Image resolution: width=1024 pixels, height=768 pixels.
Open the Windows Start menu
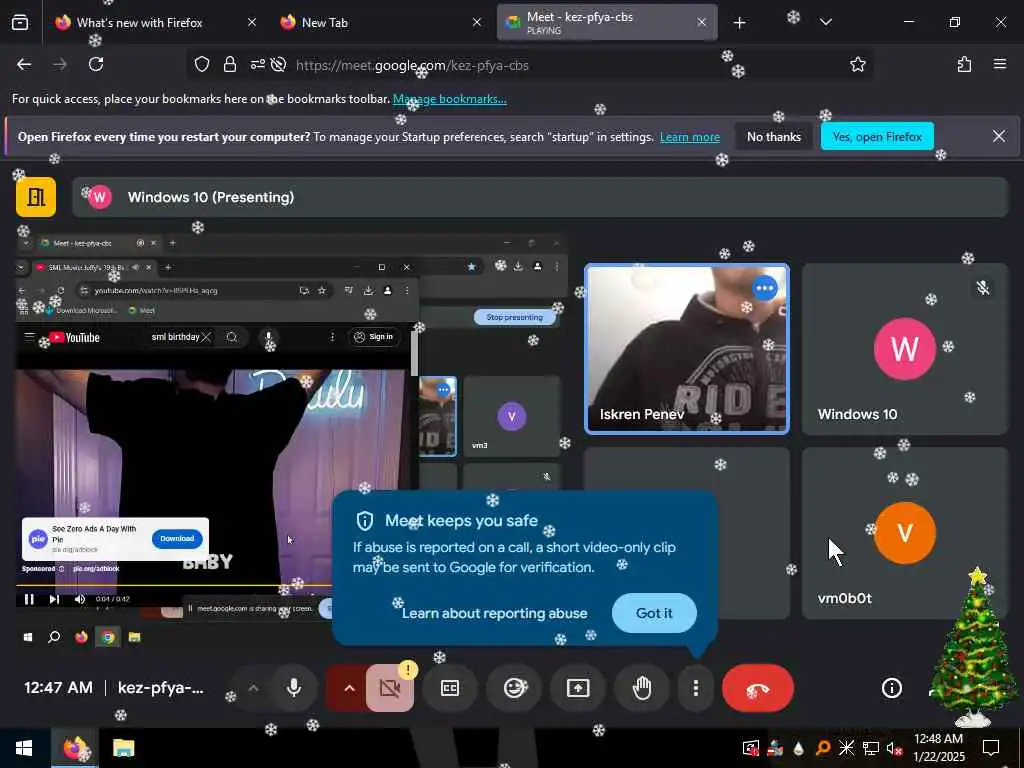pyautogui.click(x=24, y=748)
